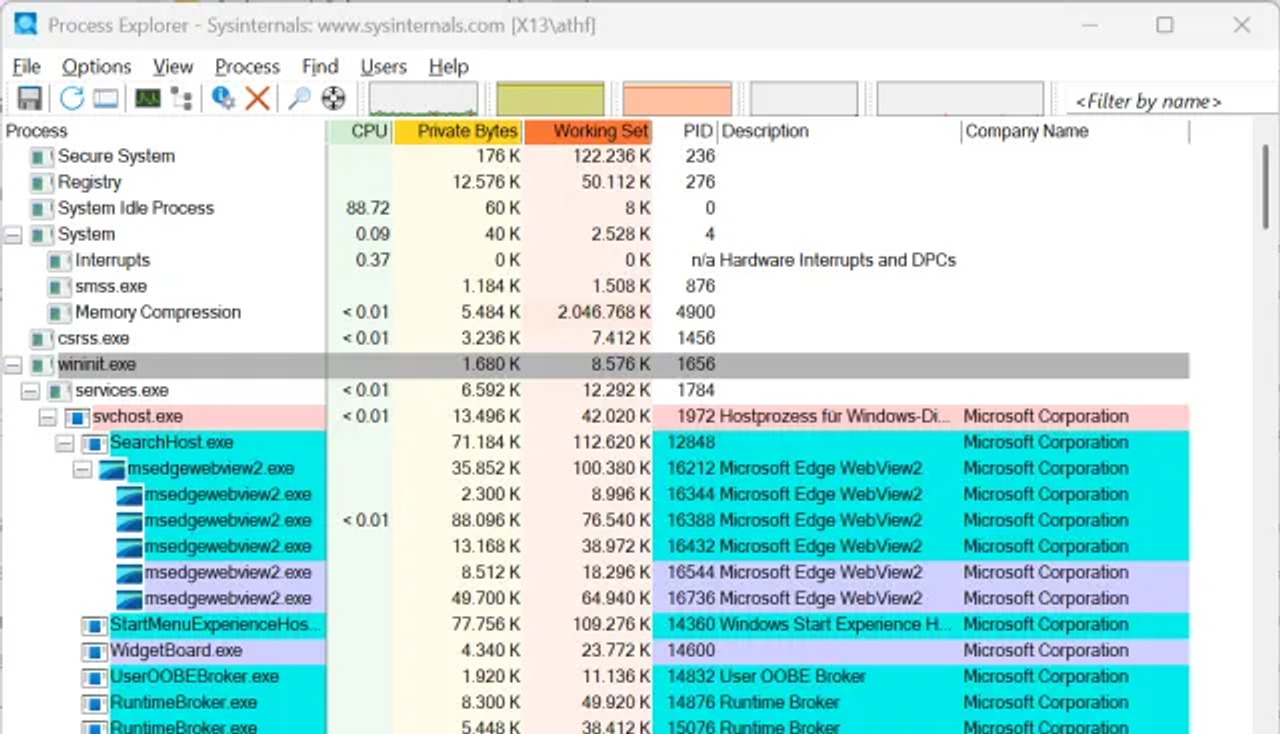1280x734 pixels.
Task: Click the yellow commit history graph
Action: (551, 99)
